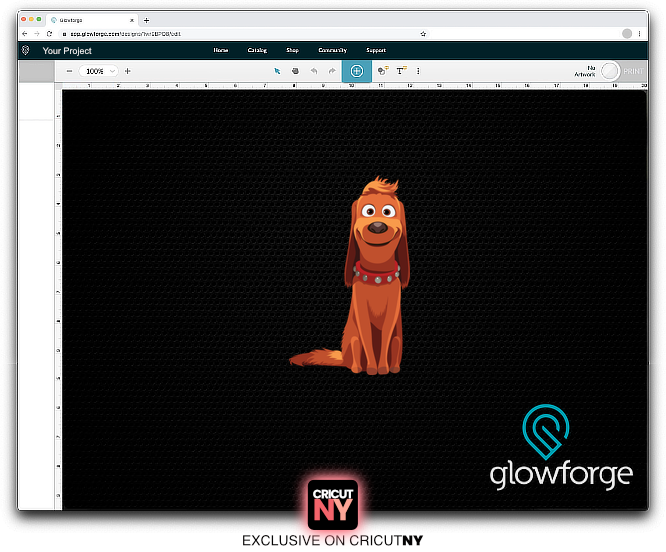Open the Chrome three-dot menu

pyautogui.click(x=639, y=34)
